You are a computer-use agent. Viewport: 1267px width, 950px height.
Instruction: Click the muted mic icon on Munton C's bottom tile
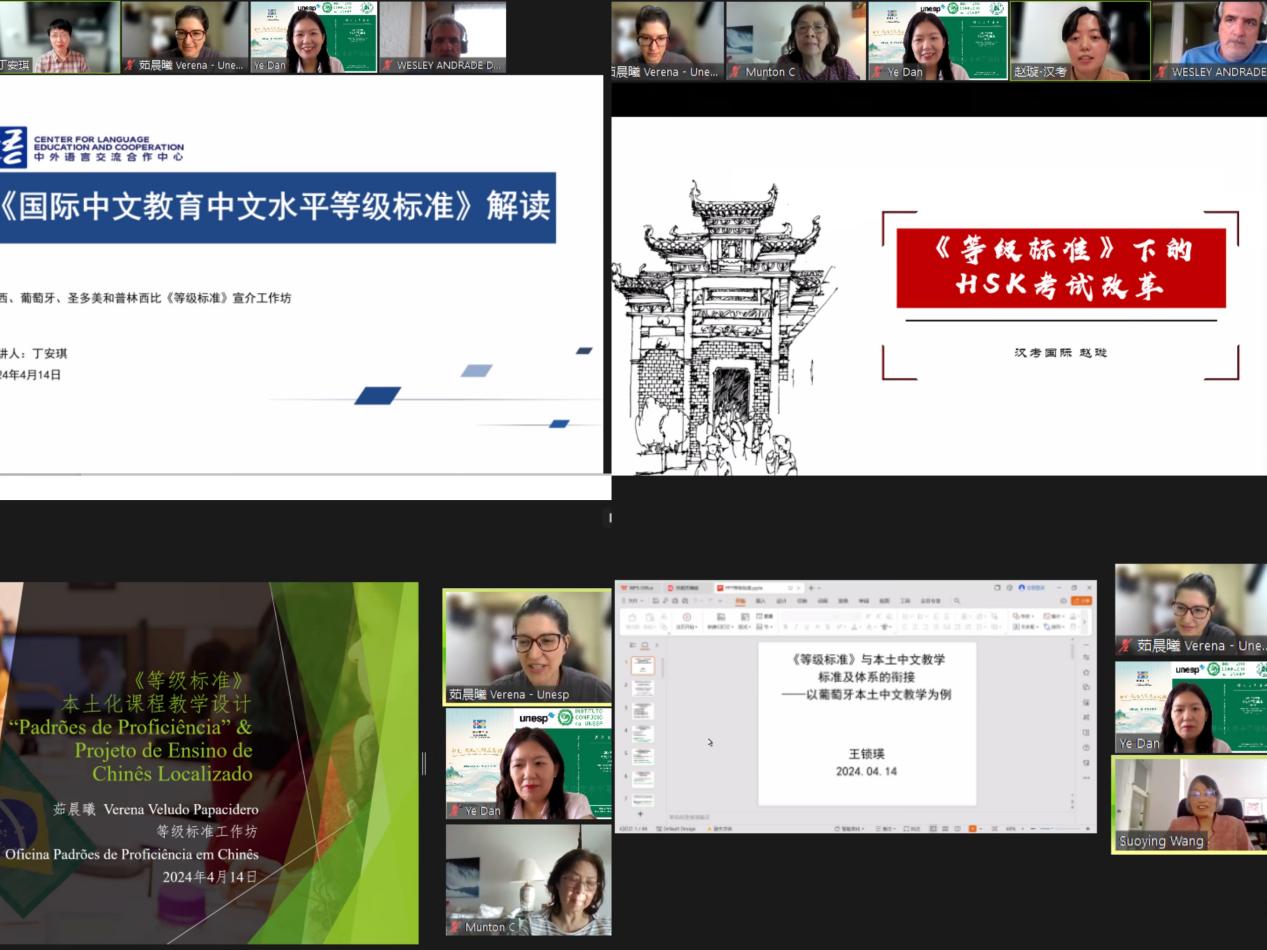(x=457, y=927)
